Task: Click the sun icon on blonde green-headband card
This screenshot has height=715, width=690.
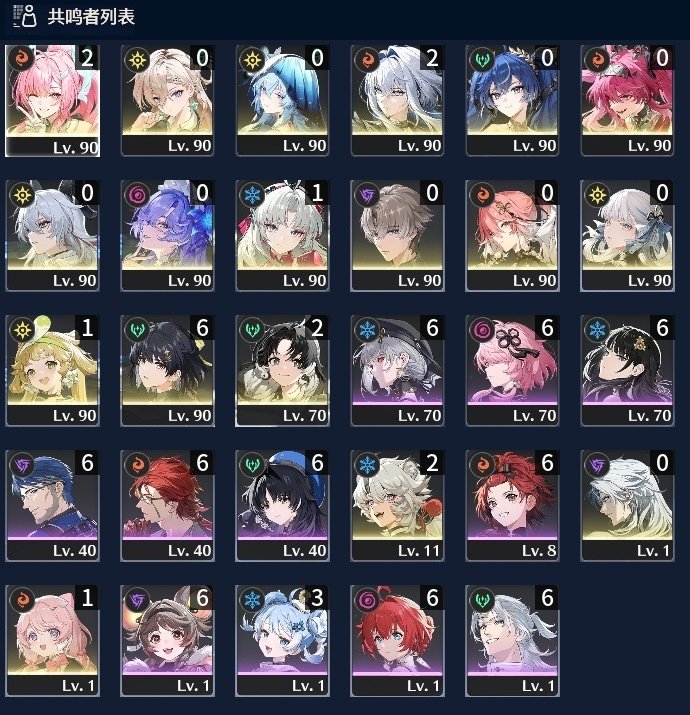Action: click(22, 330)
